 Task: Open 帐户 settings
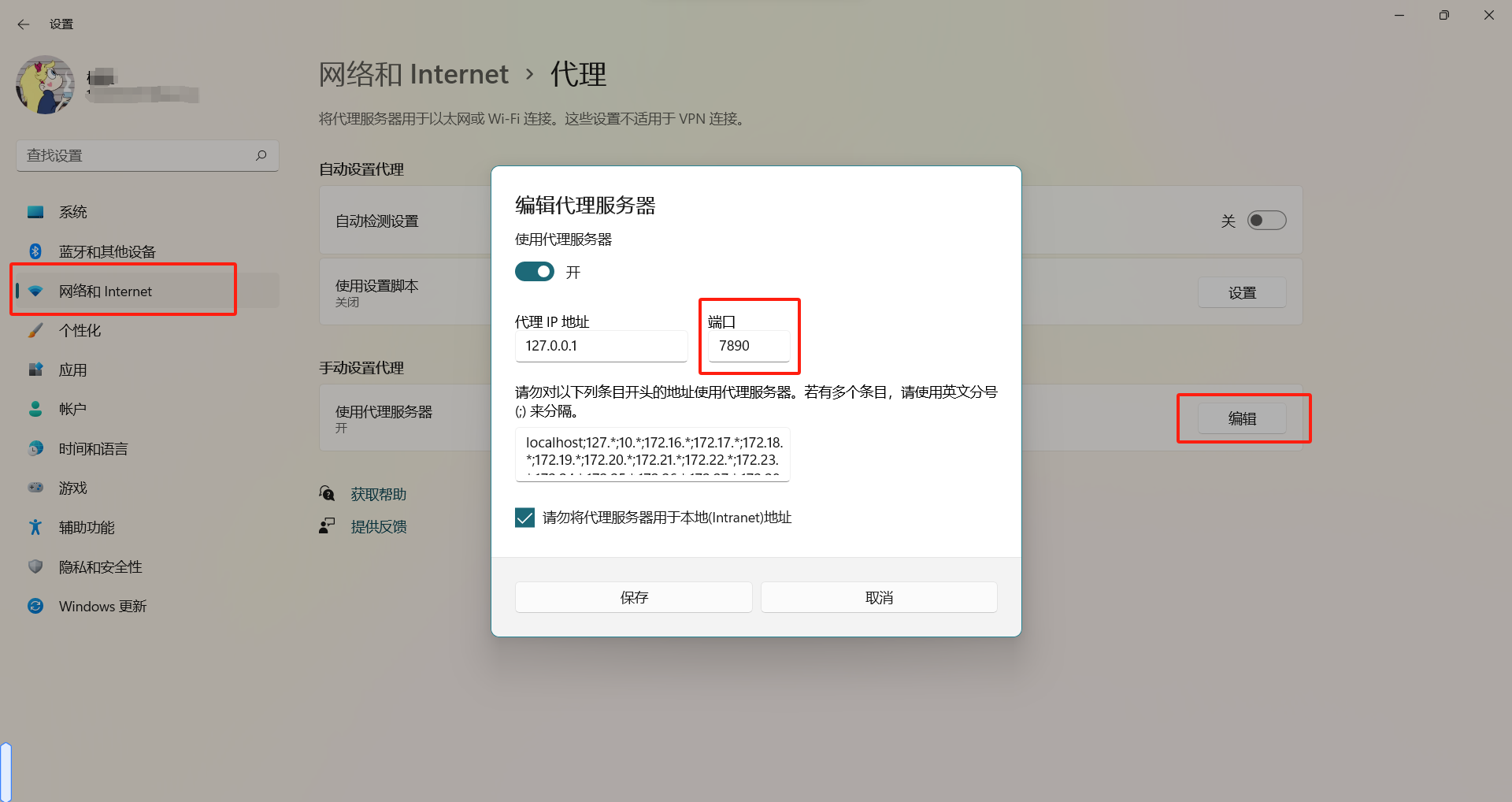click(72, 408)
